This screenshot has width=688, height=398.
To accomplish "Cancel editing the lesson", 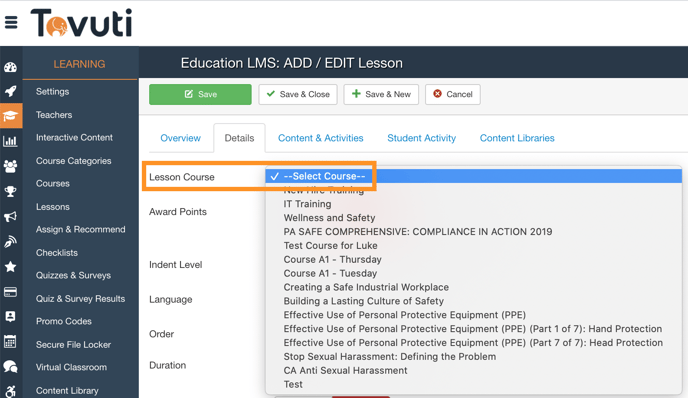I will coord(453,94).
